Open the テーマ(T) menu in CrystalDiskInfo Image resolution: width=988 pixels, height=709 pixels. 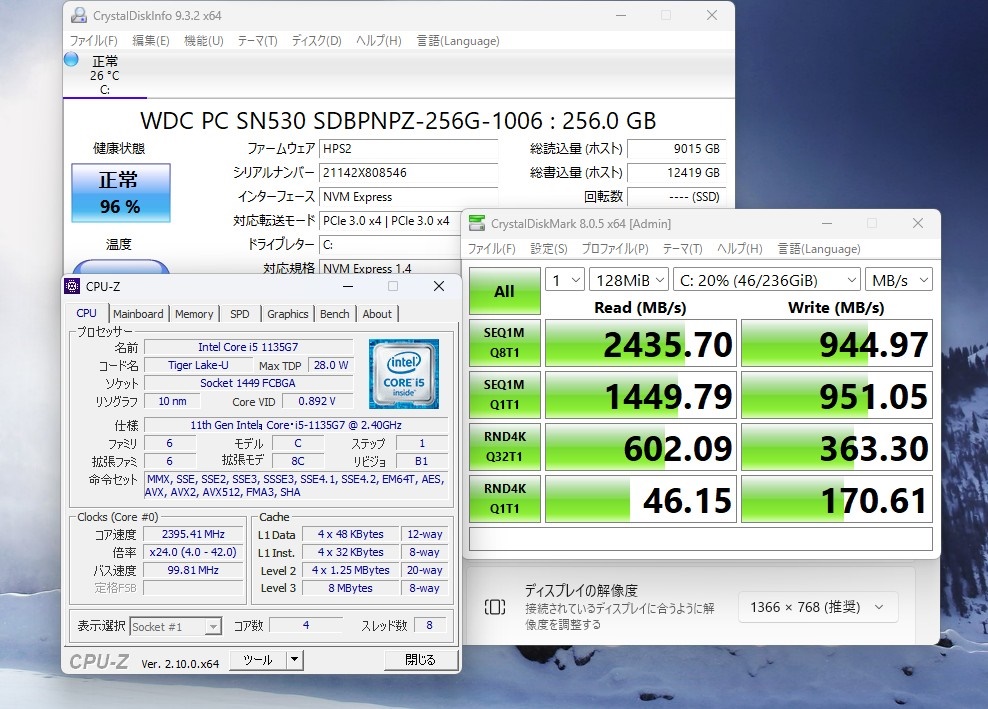pyautogui.click(x=257, y=41)
